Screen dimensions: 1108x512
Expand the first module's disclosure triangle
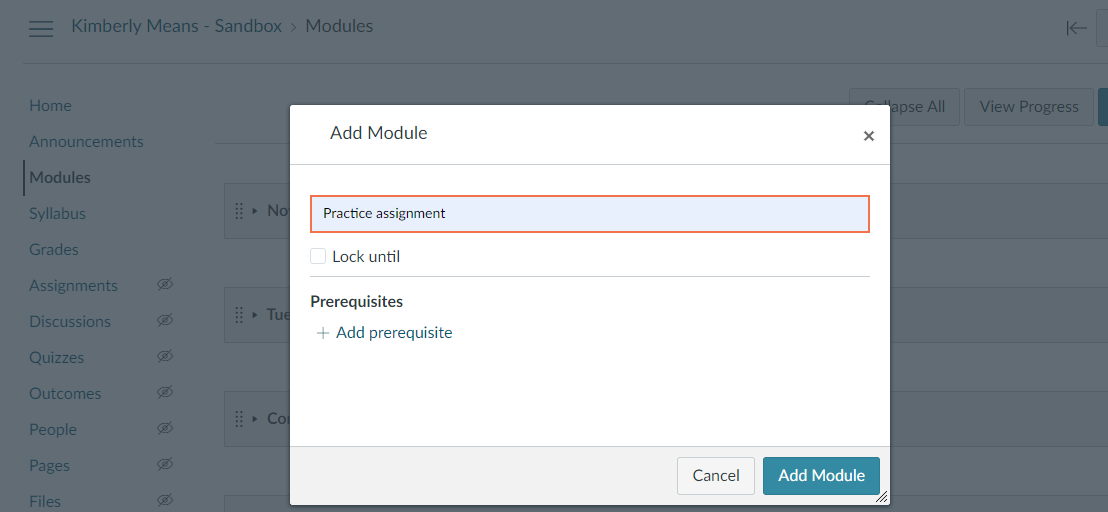point(255,210)
